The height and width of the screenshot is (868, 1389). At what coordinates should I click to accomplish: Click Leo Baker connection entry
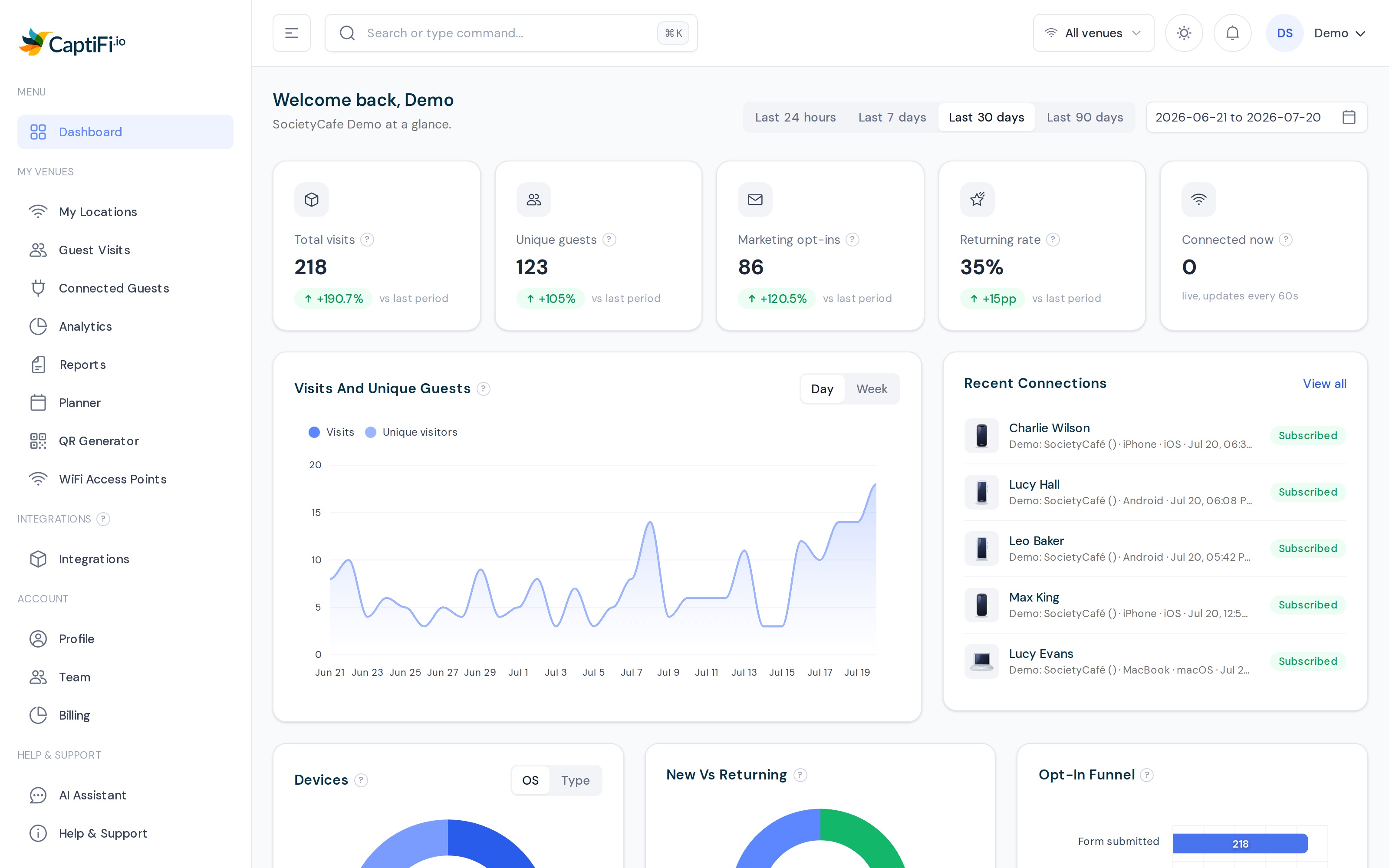click(x=1155, y=548)
